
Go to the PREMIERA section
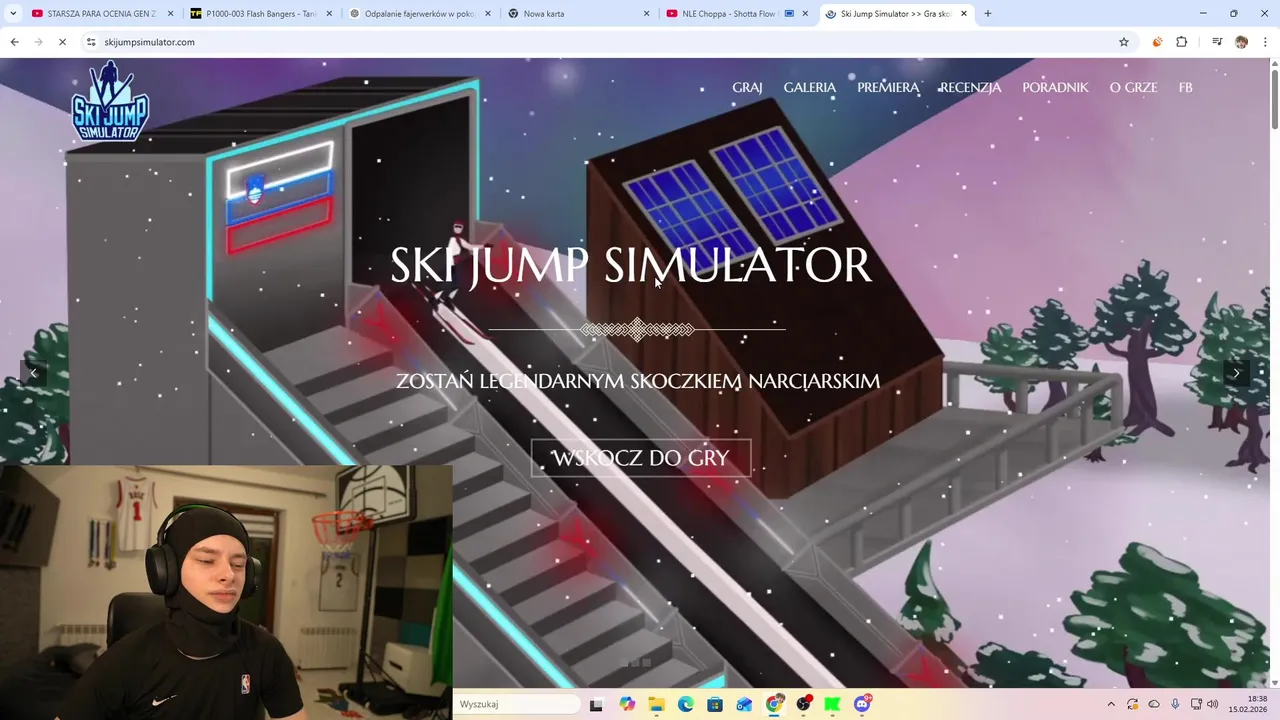tap(888, 88)
